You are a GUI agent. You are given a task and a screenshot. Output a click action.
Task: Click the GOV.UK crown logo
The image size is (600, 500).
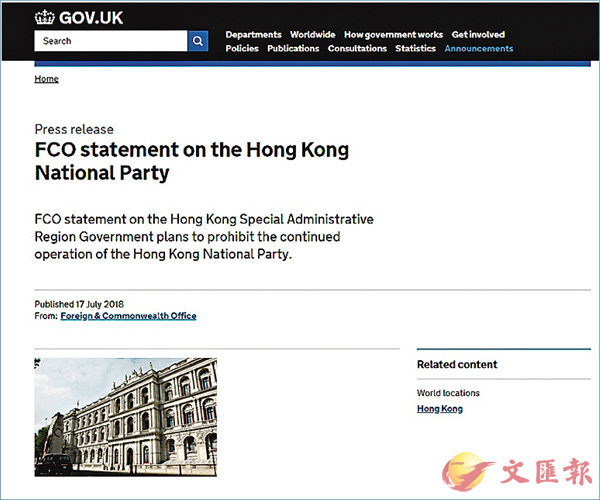click(x=45, y=17)
